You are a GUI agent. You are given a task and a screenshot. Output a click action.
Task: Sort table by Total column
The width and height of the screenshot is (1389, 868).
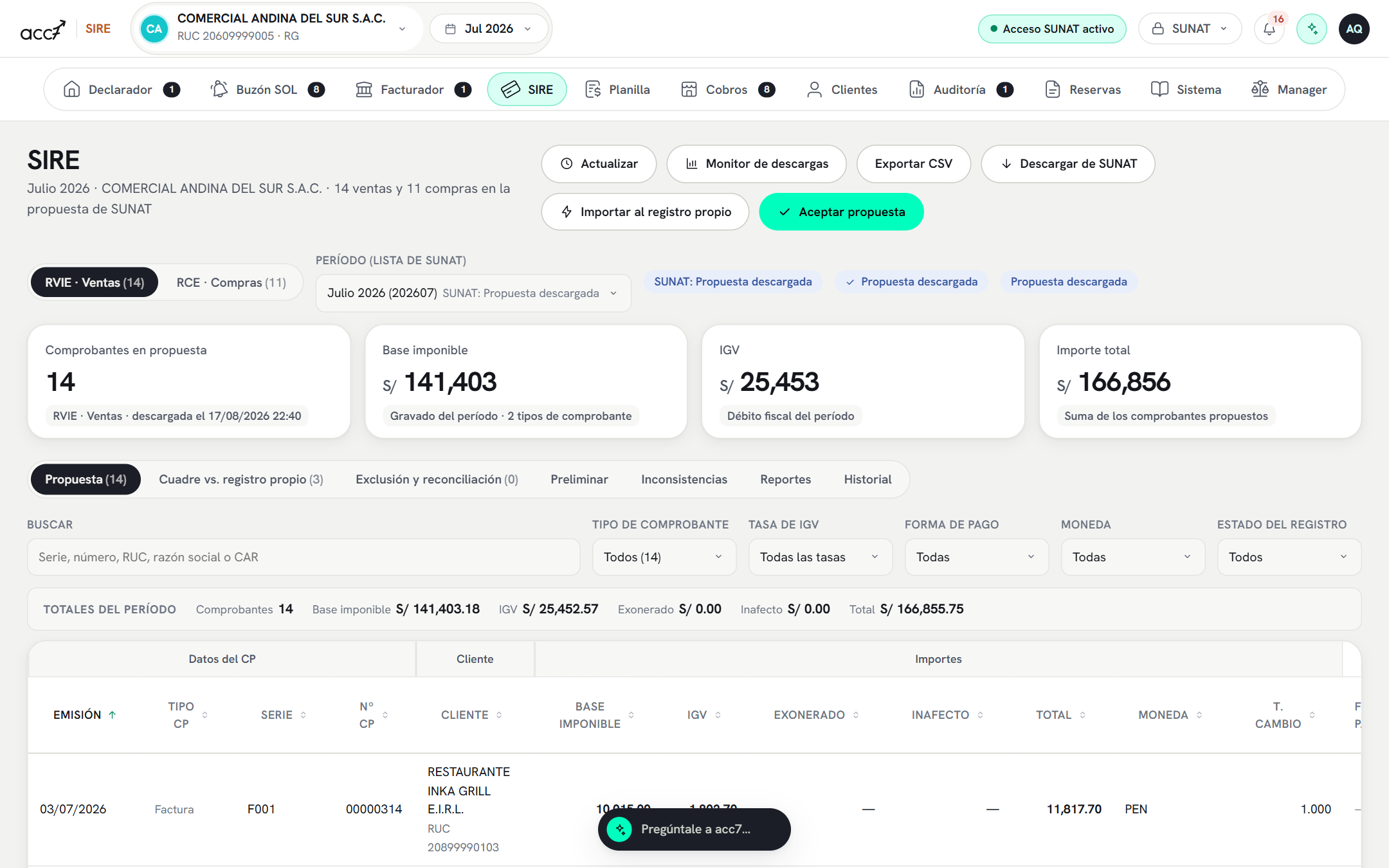[1061, 715]
